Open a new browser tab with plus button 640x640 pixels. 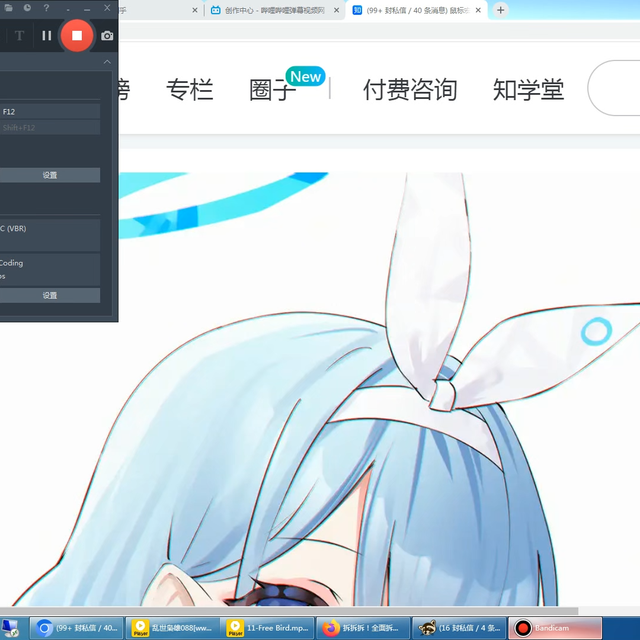point(500,10)
